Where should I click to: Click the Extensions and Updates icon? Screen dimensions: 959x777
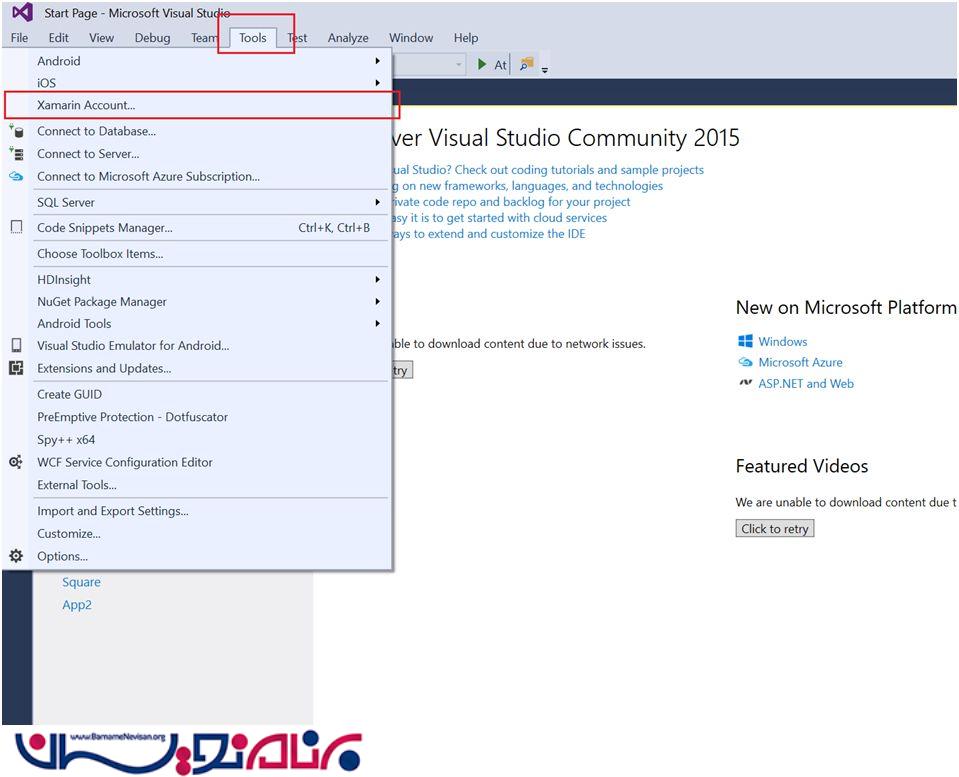[16, 368]
